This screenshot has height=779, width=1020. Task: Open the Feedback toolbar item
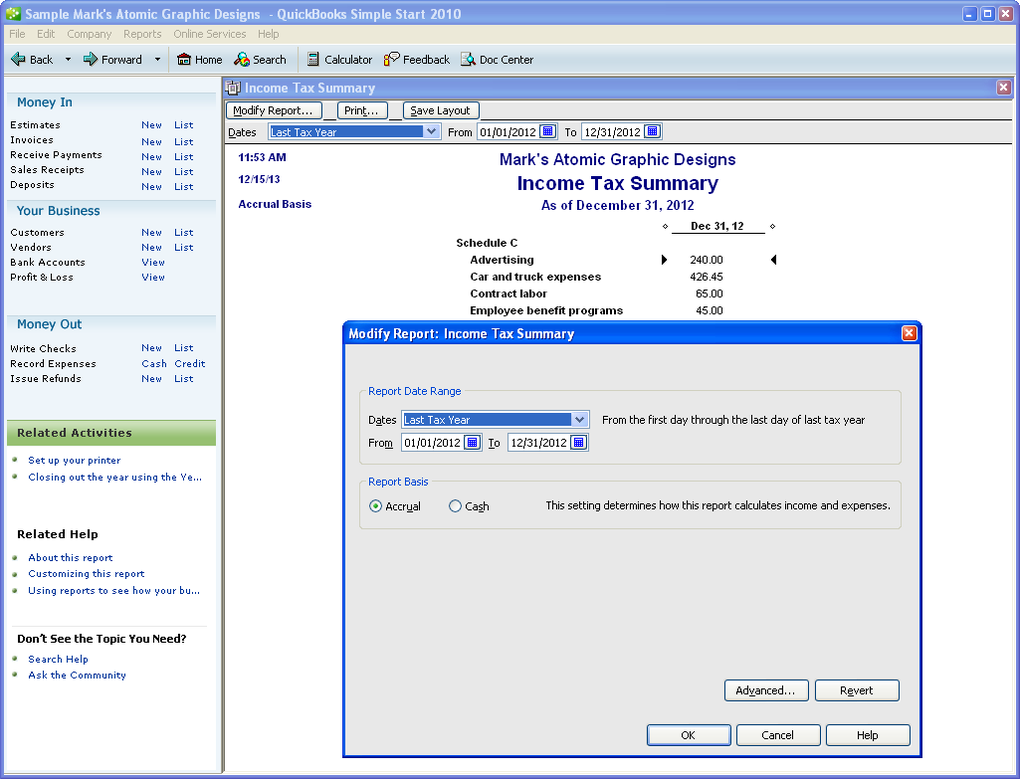(417, 59)
